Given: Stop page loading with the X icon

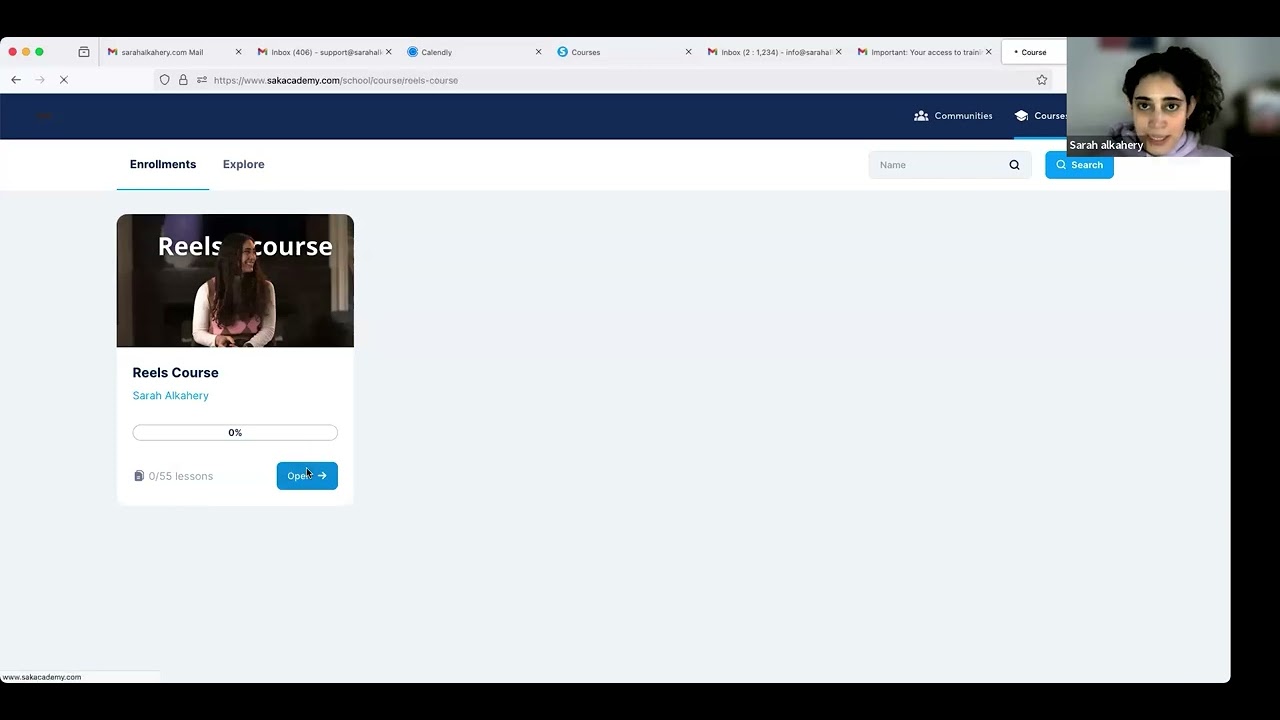Looking at the screenshot, I should [63, 80].
